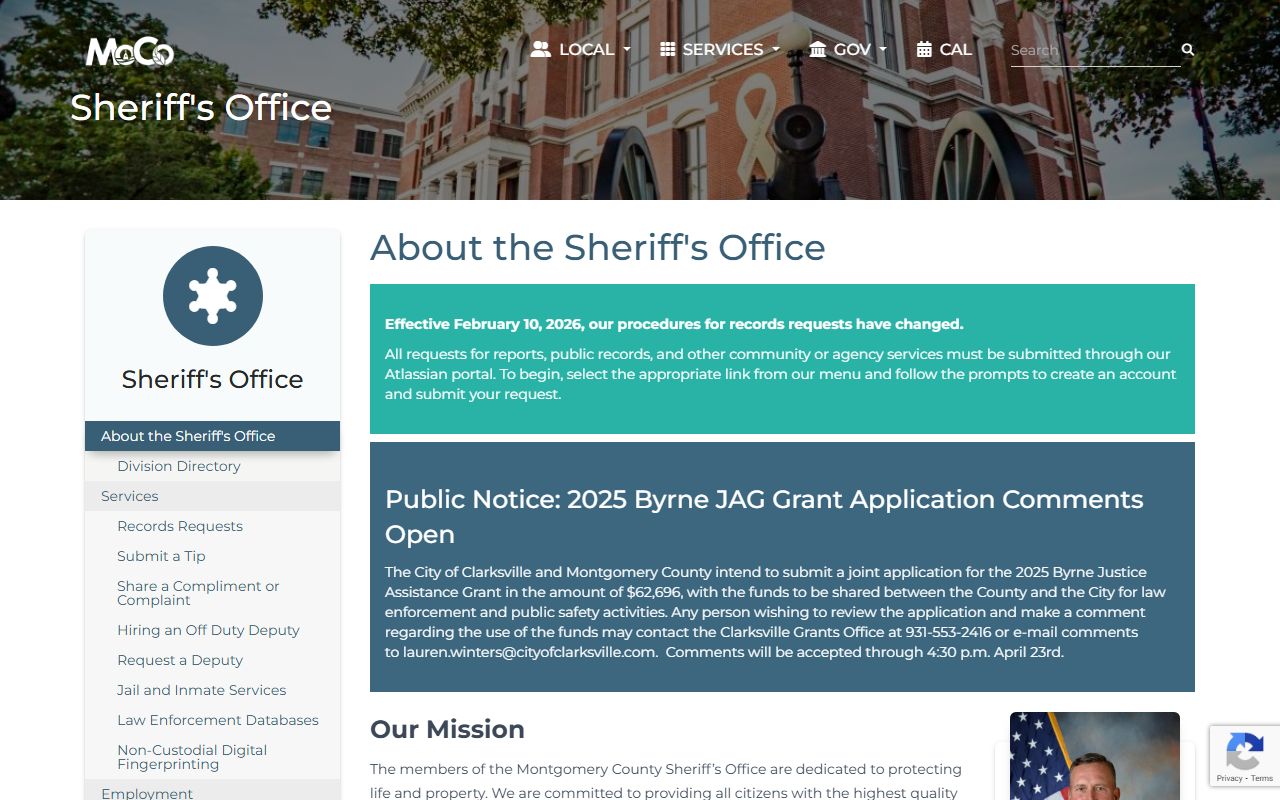Click the grid icon next to SERVICES

[668, 49]
